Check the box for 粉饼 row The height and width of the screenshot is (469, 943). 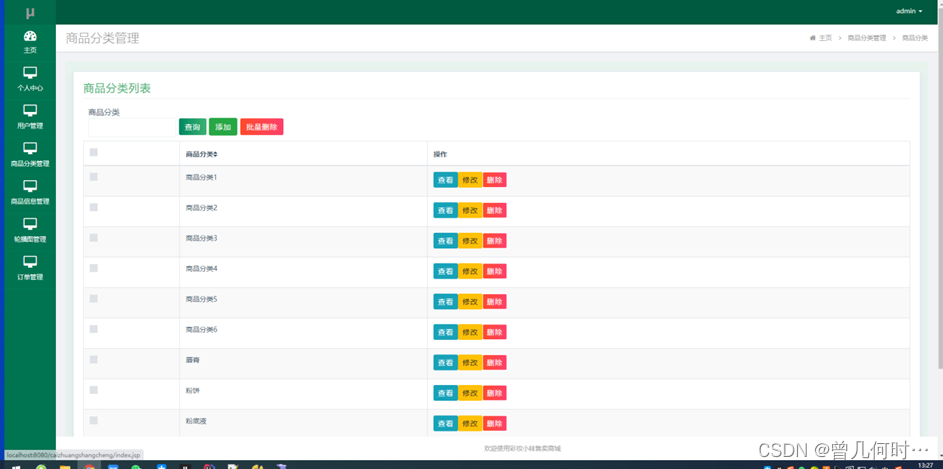pyautogui.click(x=94, y=390)
